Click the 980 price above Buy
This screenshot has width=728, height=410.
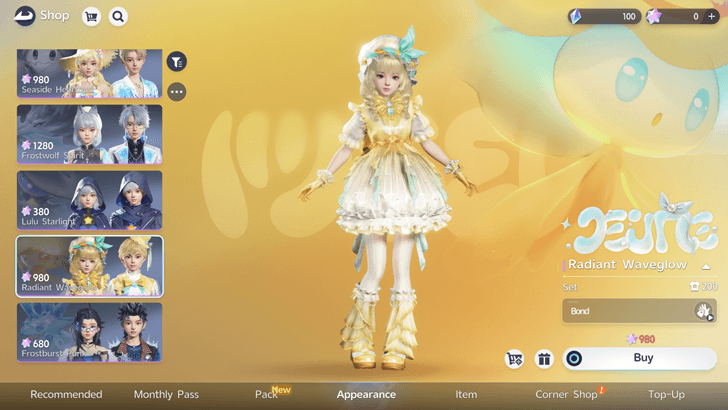[641, 339]
